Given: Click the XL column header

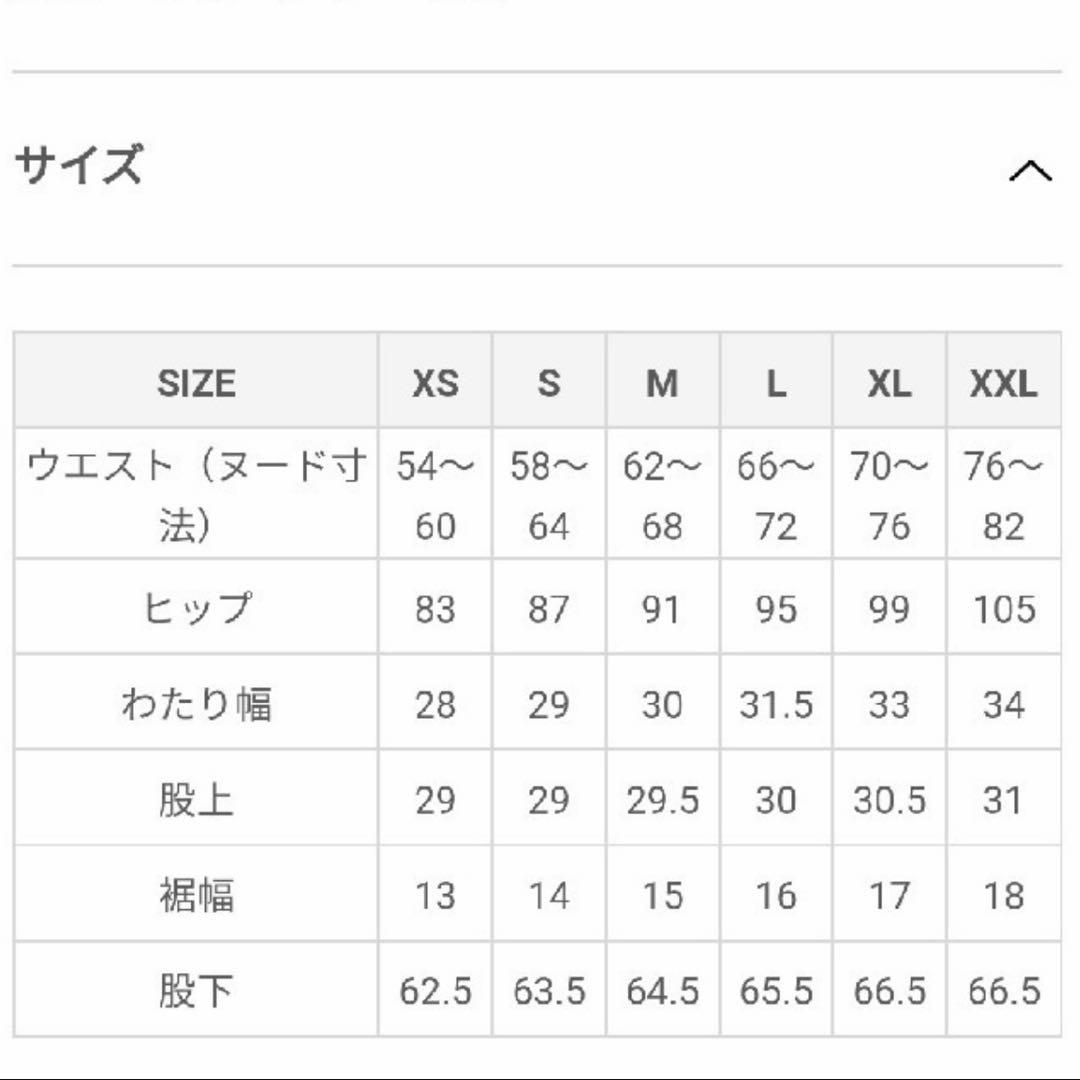Looking at the screenshot, I should click(889, 383).
